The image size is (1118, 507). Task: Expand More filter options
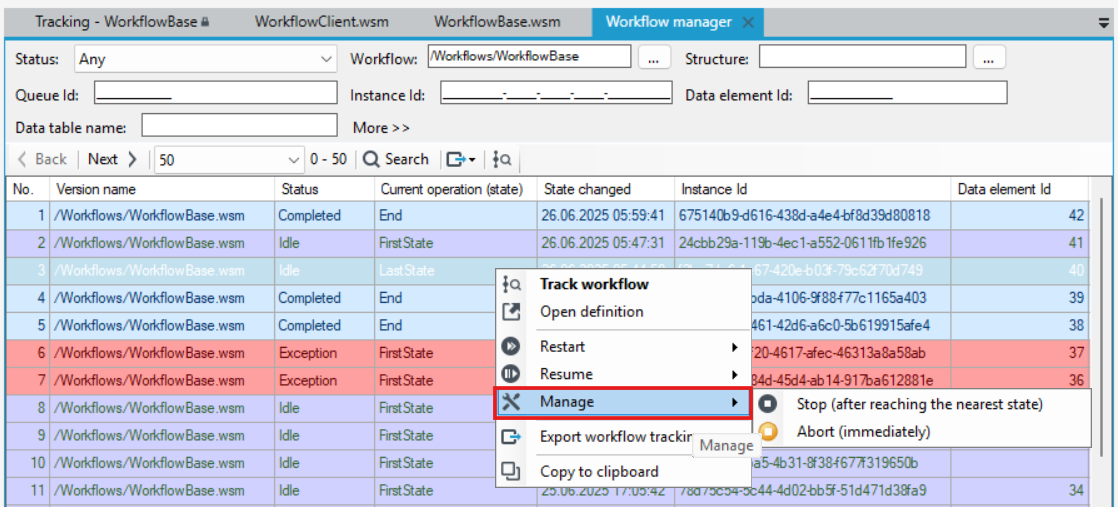[381, 128]
